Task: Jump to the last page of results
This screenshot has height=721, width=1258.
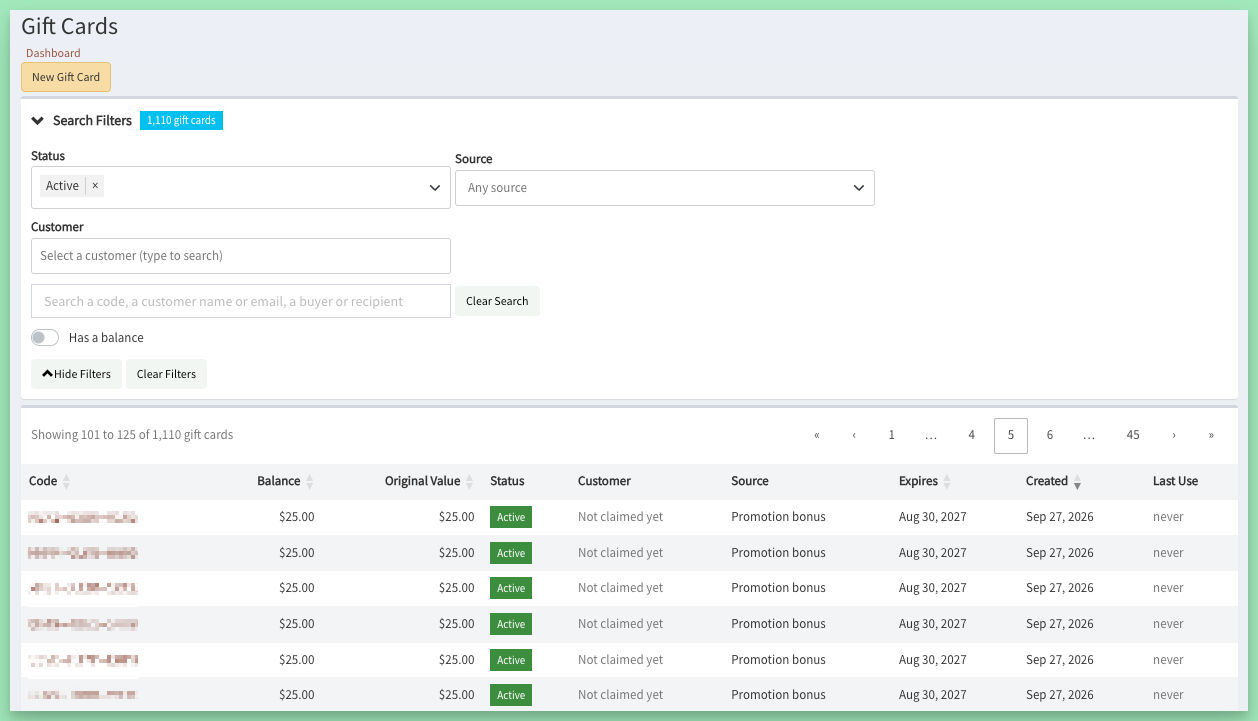Action: [1211, 436]
